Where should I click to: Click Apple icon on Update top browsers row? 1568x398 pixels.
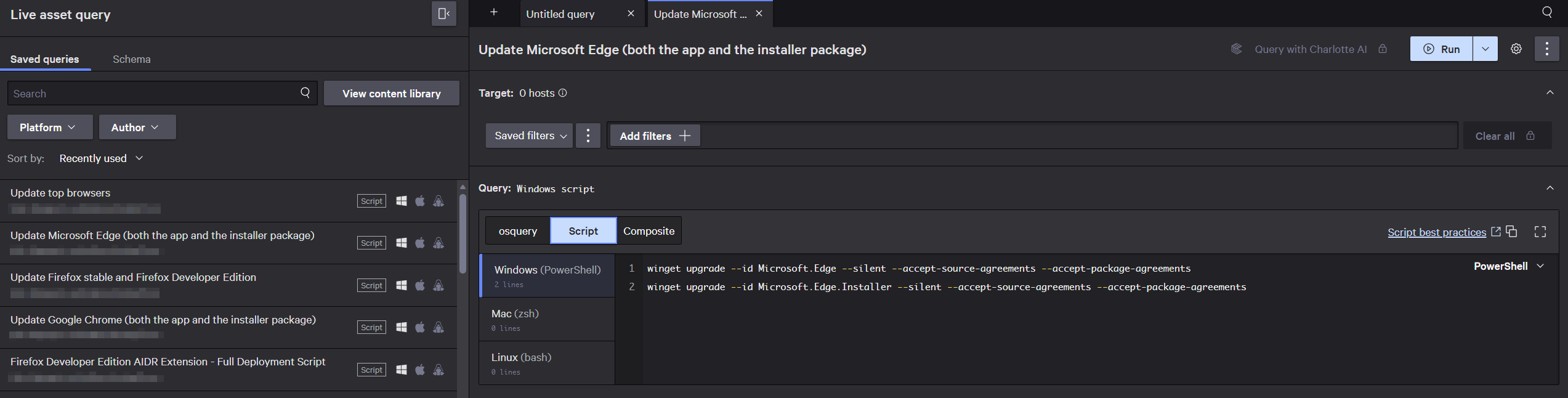pyautogui.click(x=420, y=201)
